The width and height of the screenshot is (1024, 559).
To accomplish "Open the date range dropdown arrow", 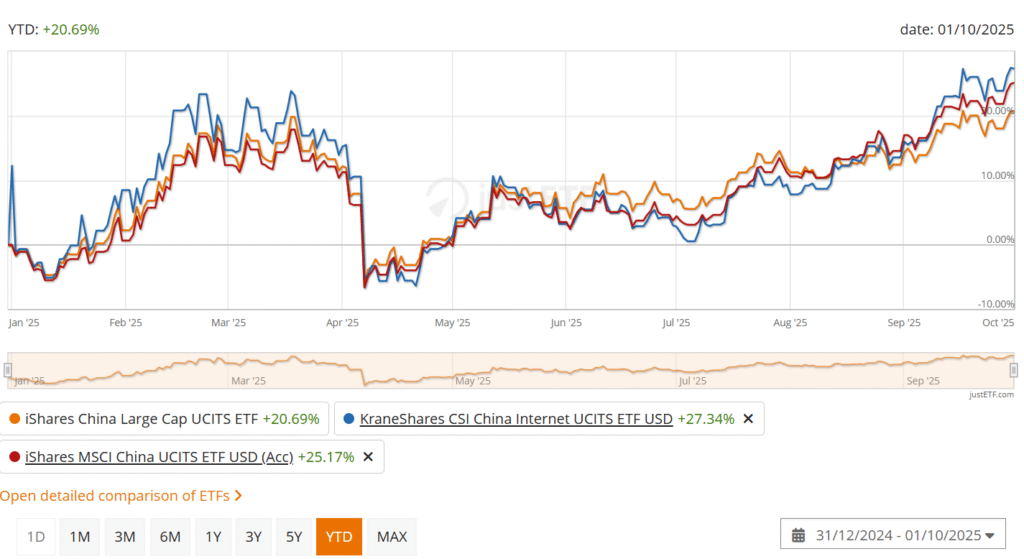I will [x=989, y=535].
